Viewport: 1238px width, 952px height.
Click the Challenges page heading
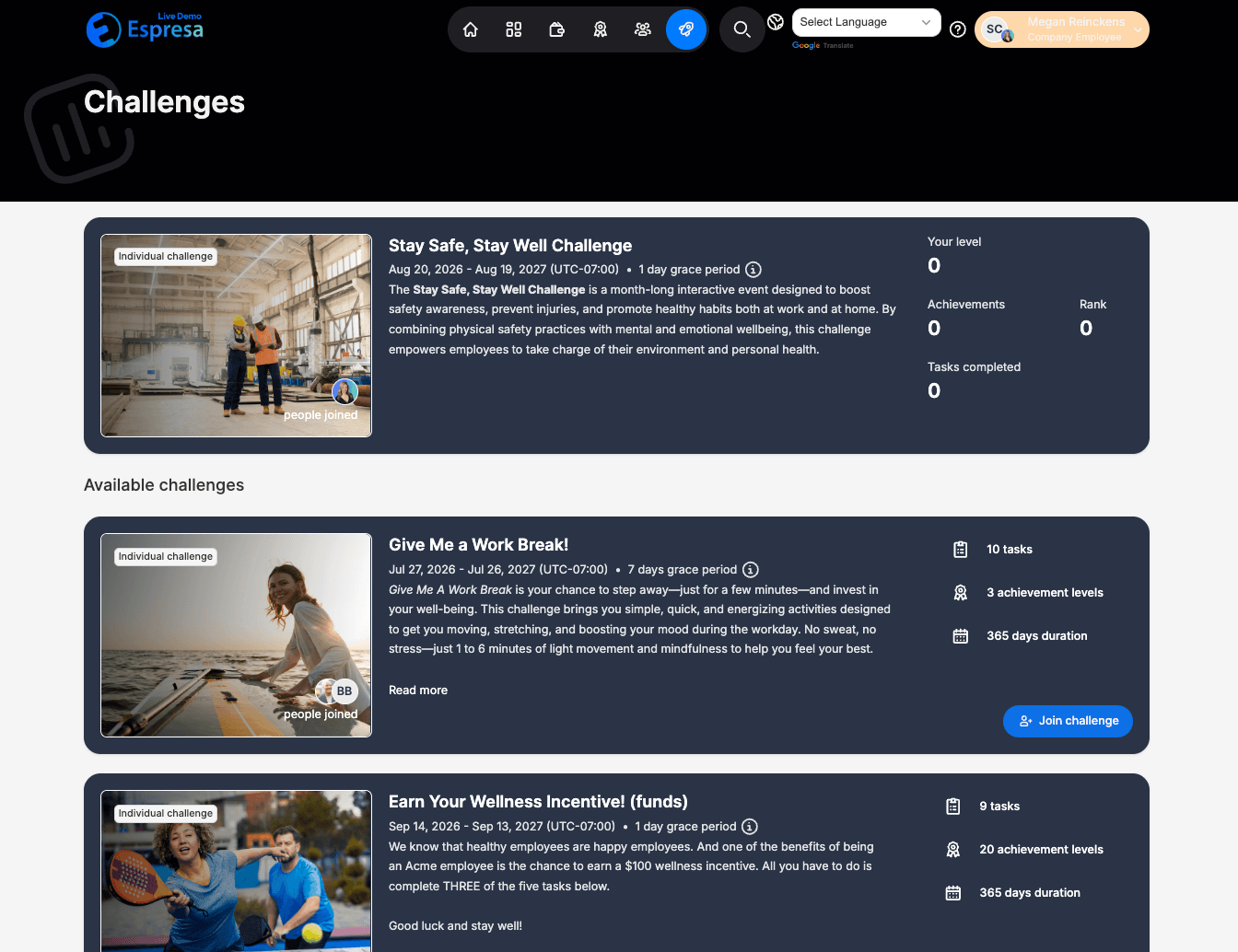[164, 102]
